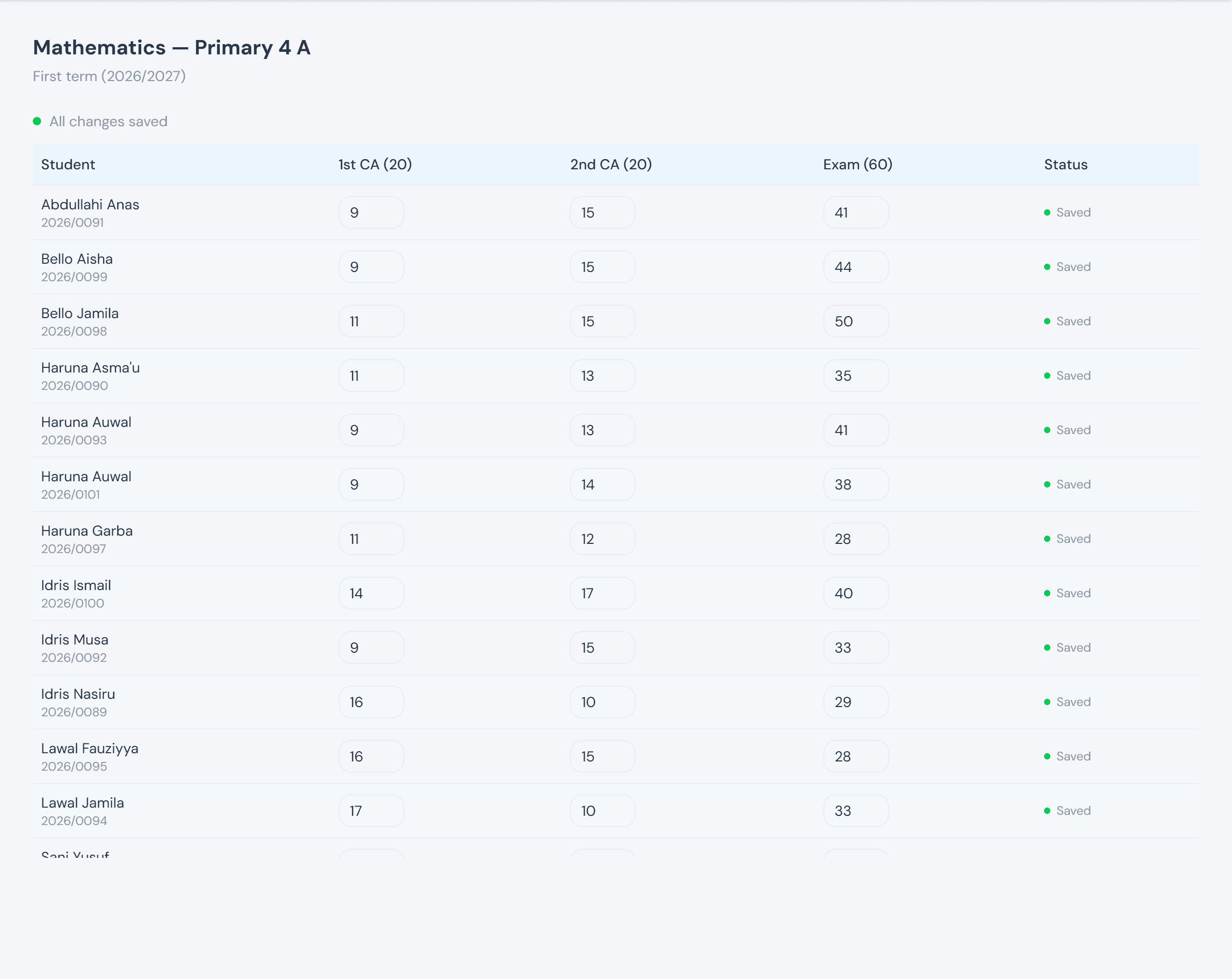1232x979 pixels.
Task: Edit 2nd CA score for student 2026/0101
Action: pyautogui.click(x=602, y=484)
